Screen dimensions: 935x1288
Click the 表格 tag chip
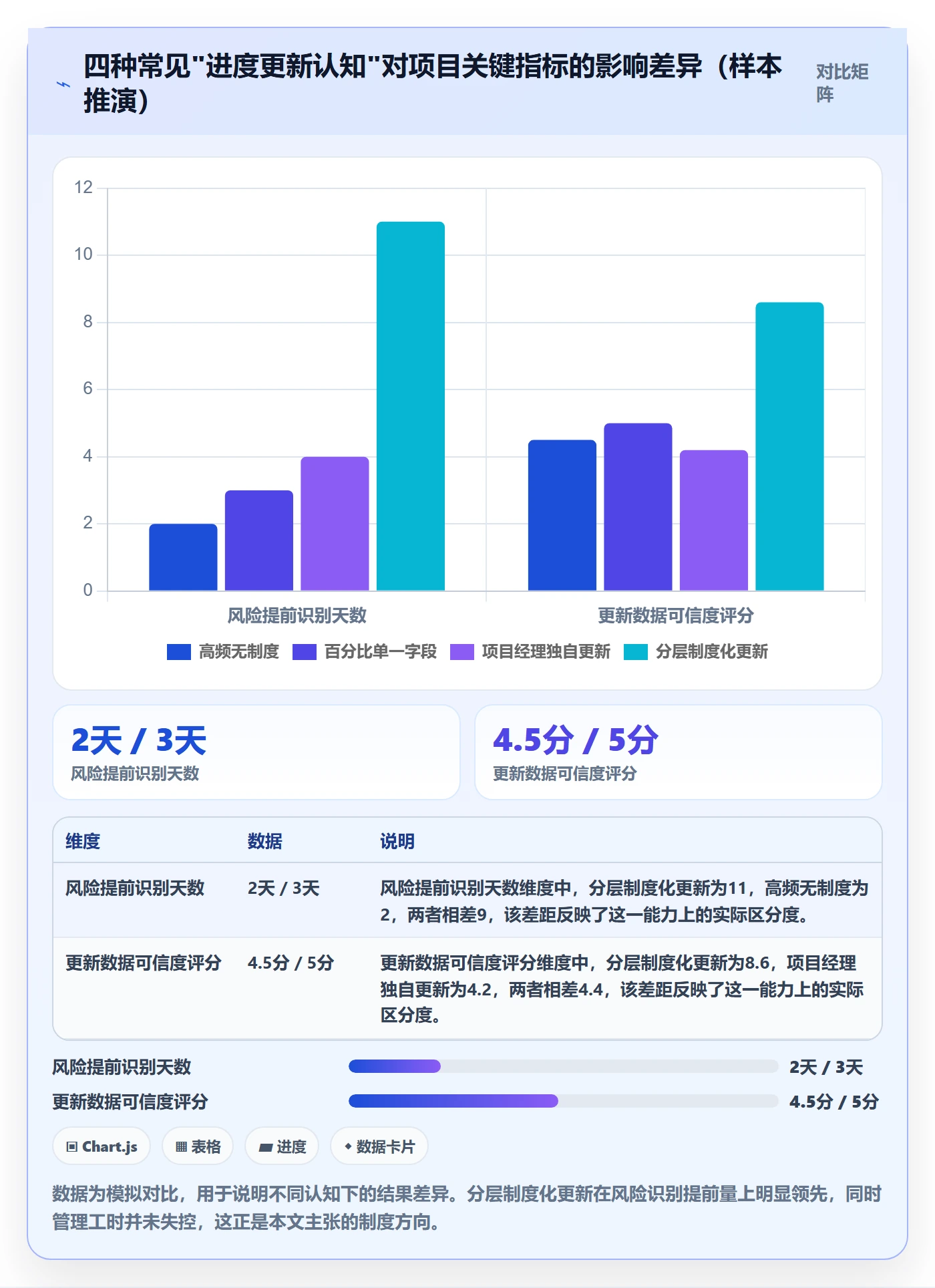click(198, 1146)
